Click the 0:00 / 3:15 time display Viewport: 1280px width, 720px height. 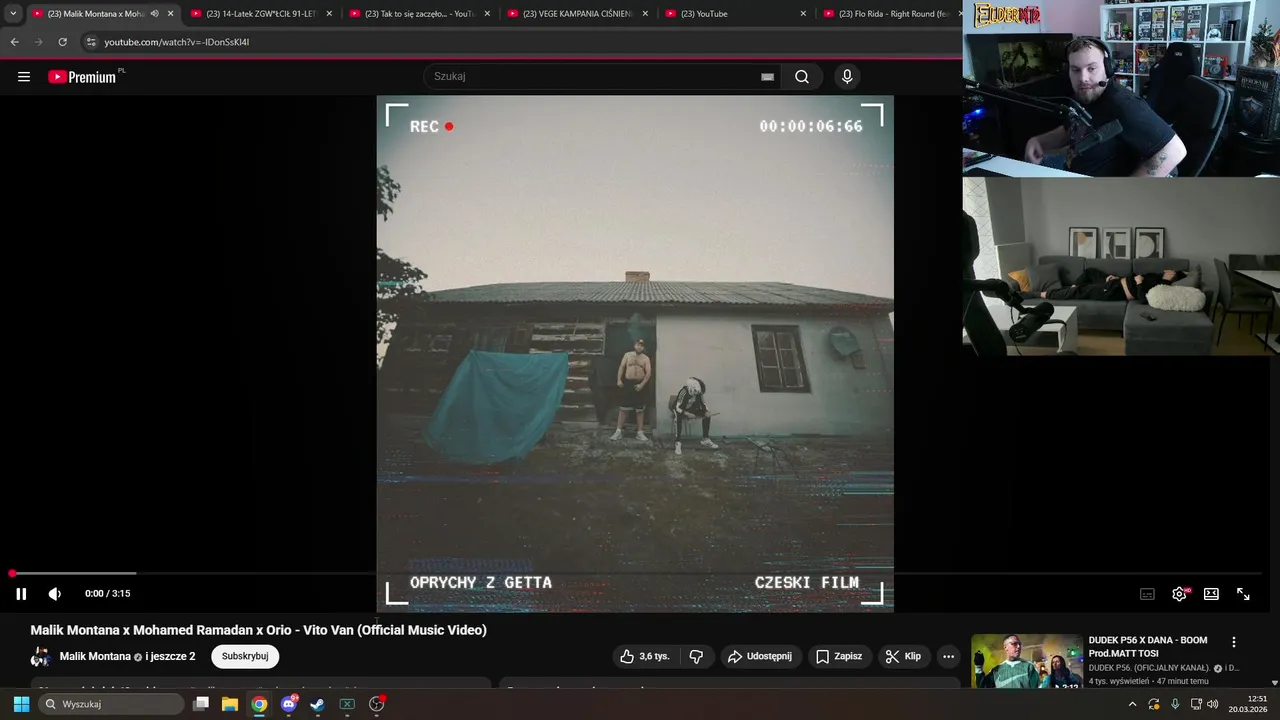pos(108,594)
